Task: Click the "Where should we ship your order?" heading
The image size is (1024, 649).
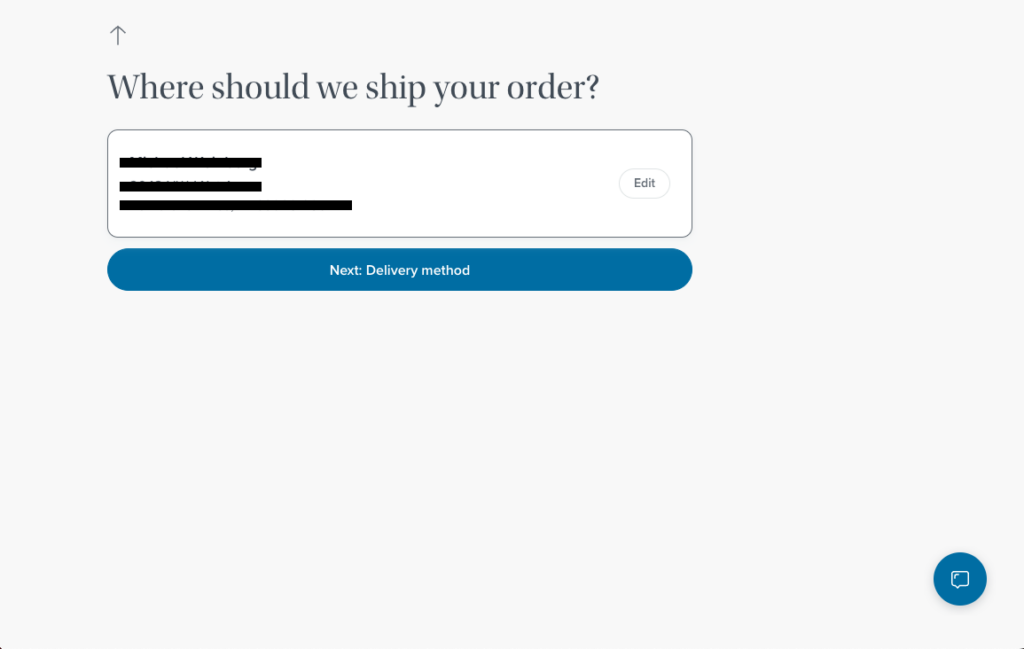Action: click(353, 88)
